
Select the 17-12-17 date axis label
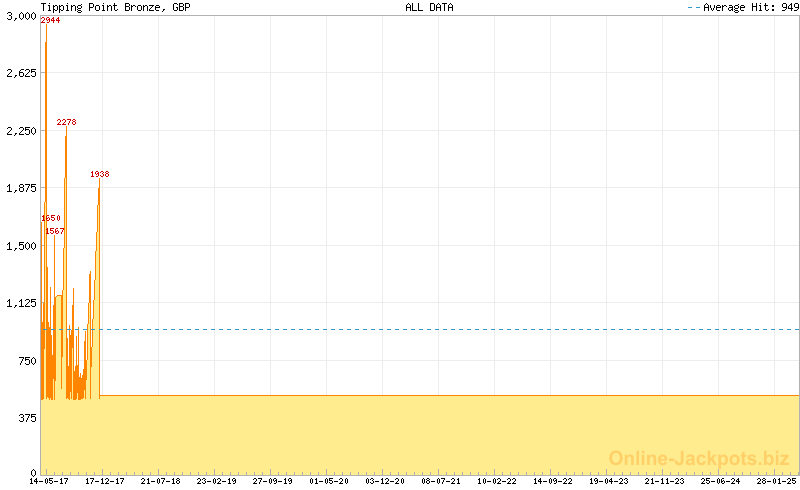click(x=105, y=481)
